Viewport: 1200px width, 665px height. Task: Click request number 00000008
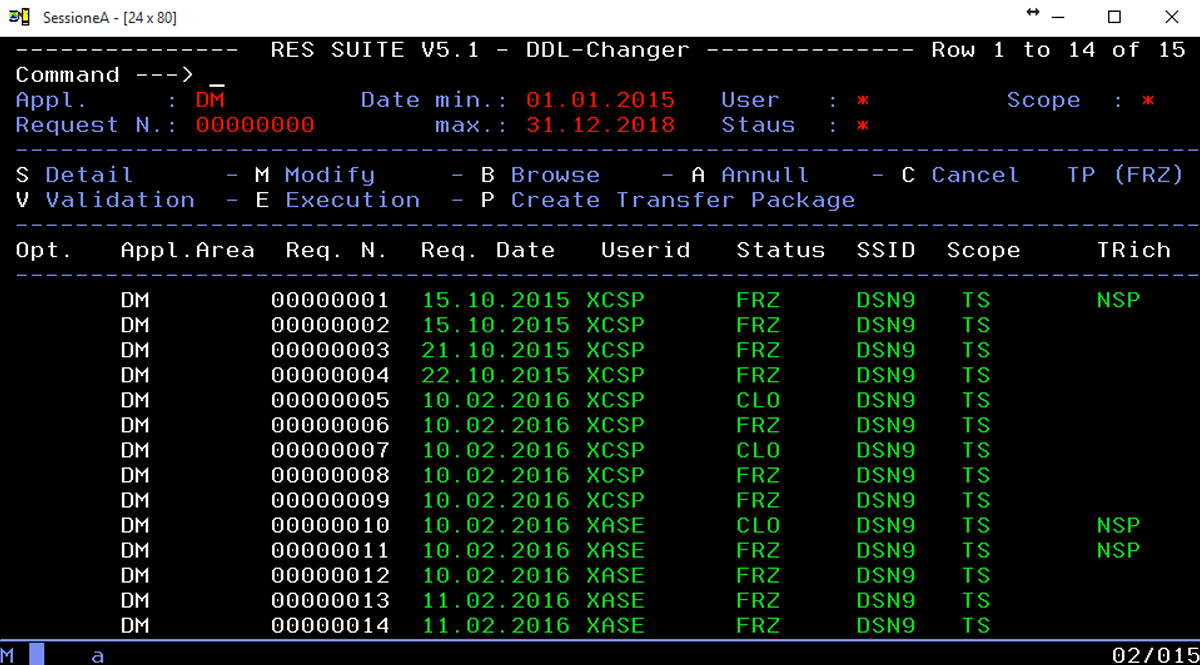[330, 475]
